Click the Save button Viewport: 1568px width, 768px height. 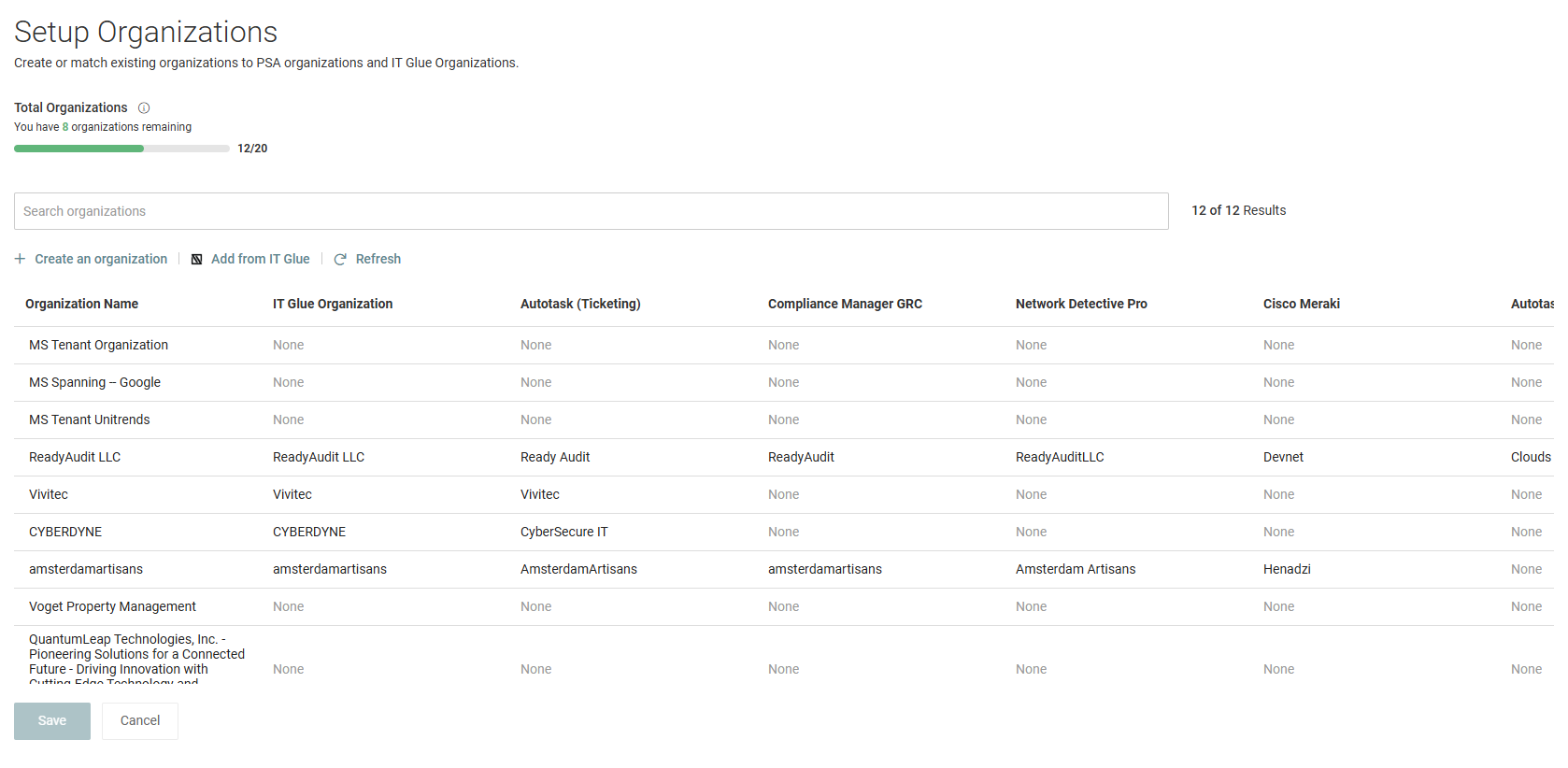point(52,720)
